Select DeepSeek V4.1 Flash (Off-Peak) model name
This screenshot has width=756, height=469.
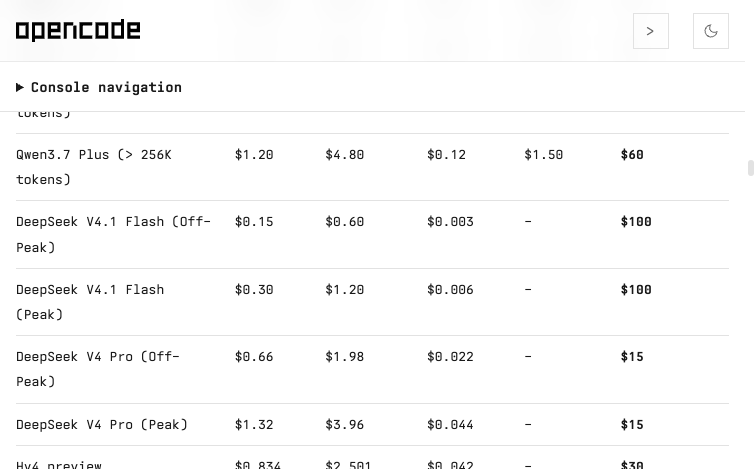tap(113, 234)
